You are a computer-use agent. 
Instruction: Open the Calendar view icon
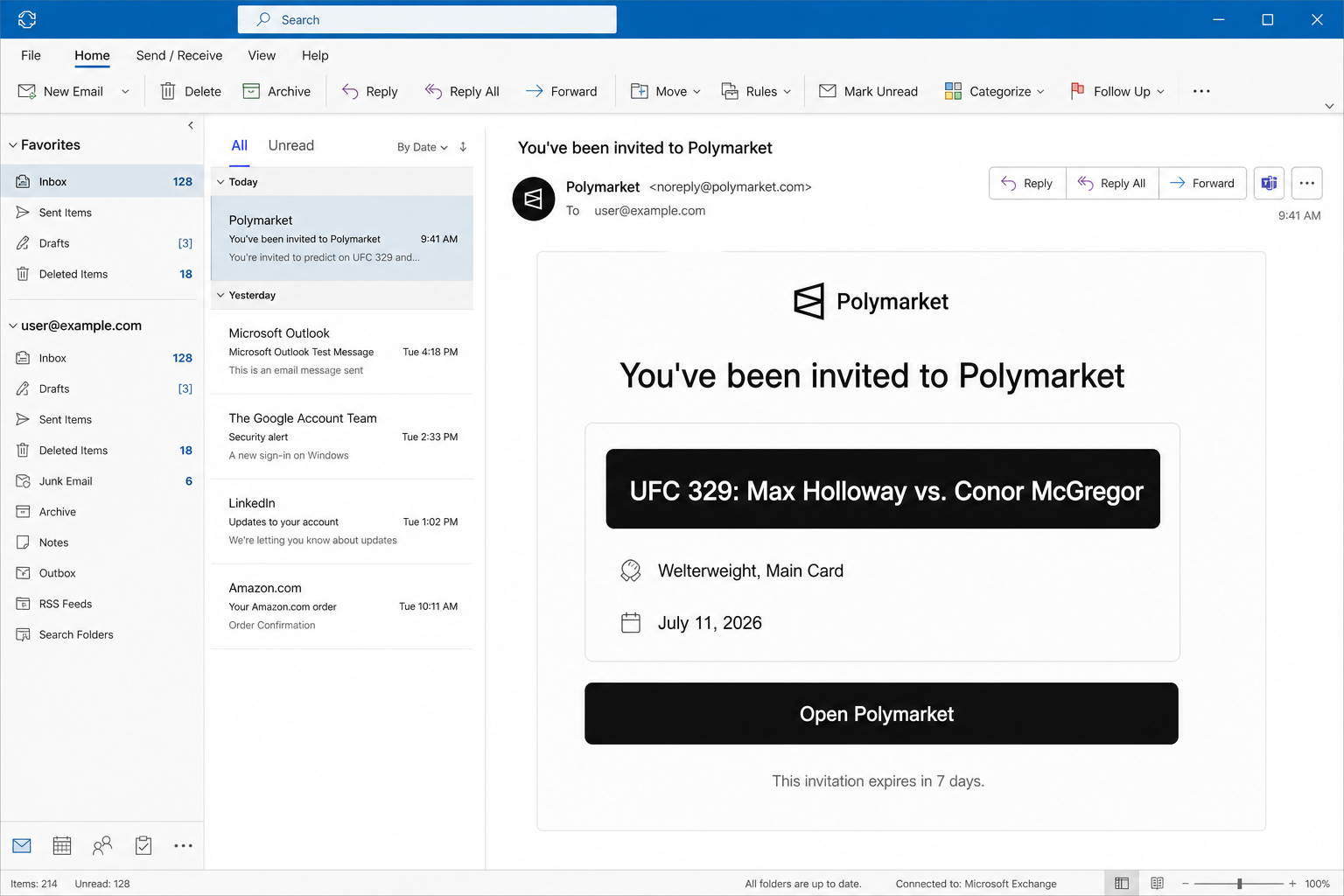(x=62, y=845)
